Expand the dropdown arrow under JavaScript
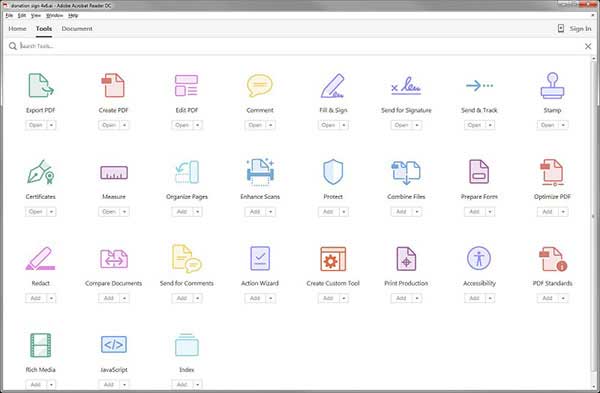Screen dimensions: 600x393 tap(124, 385)
